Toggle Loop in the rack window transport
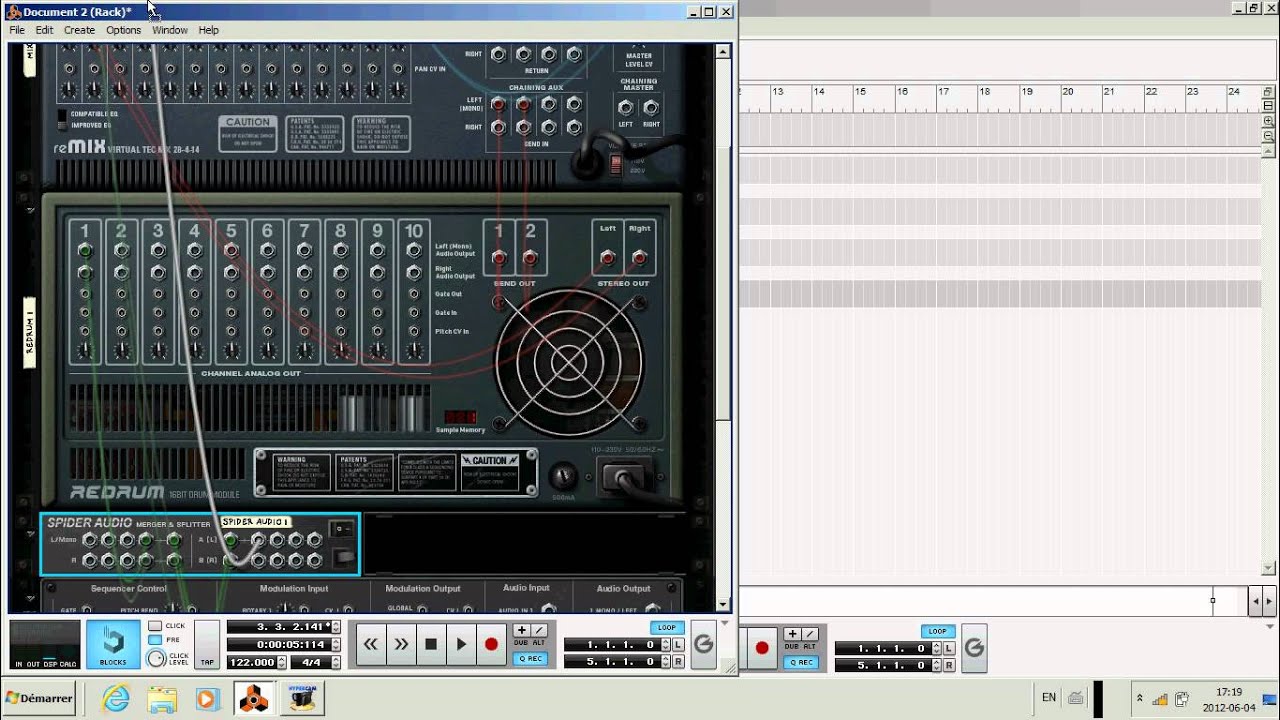The image size is (1280, 720). [x=666, y=628]
